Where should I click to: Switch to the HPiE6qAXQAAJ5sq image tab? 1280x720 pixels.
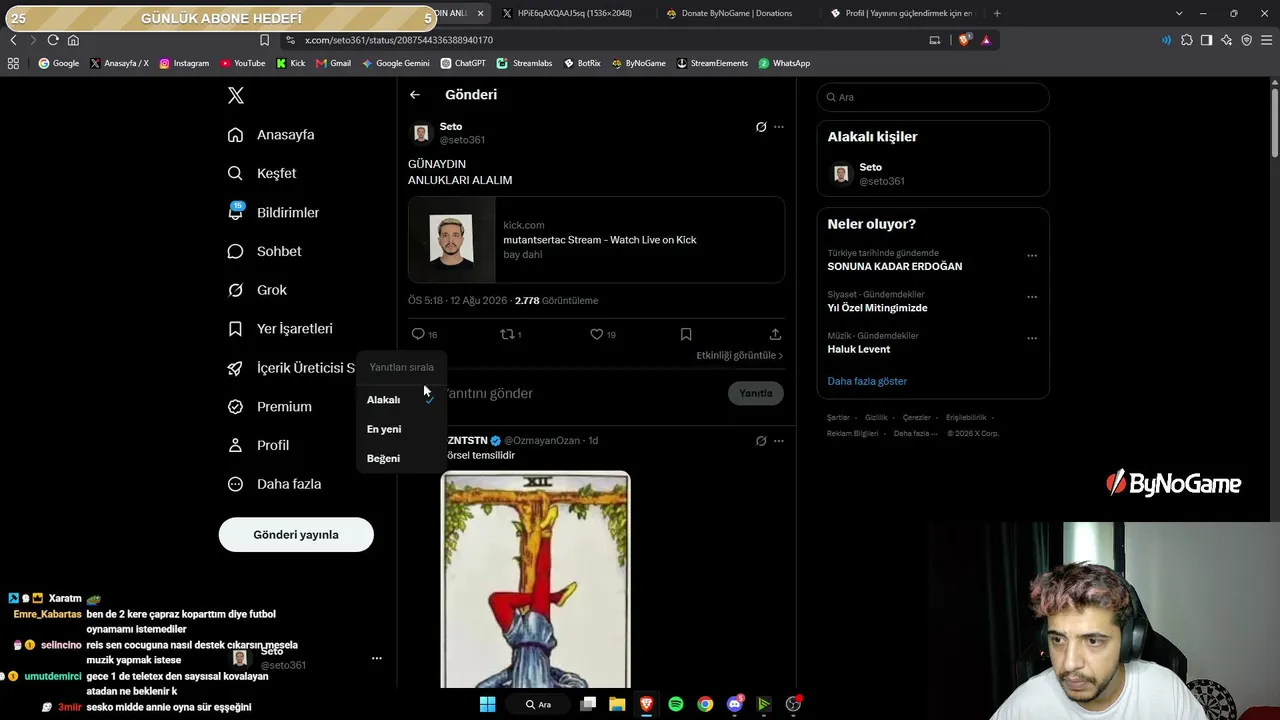click(574, 13)
